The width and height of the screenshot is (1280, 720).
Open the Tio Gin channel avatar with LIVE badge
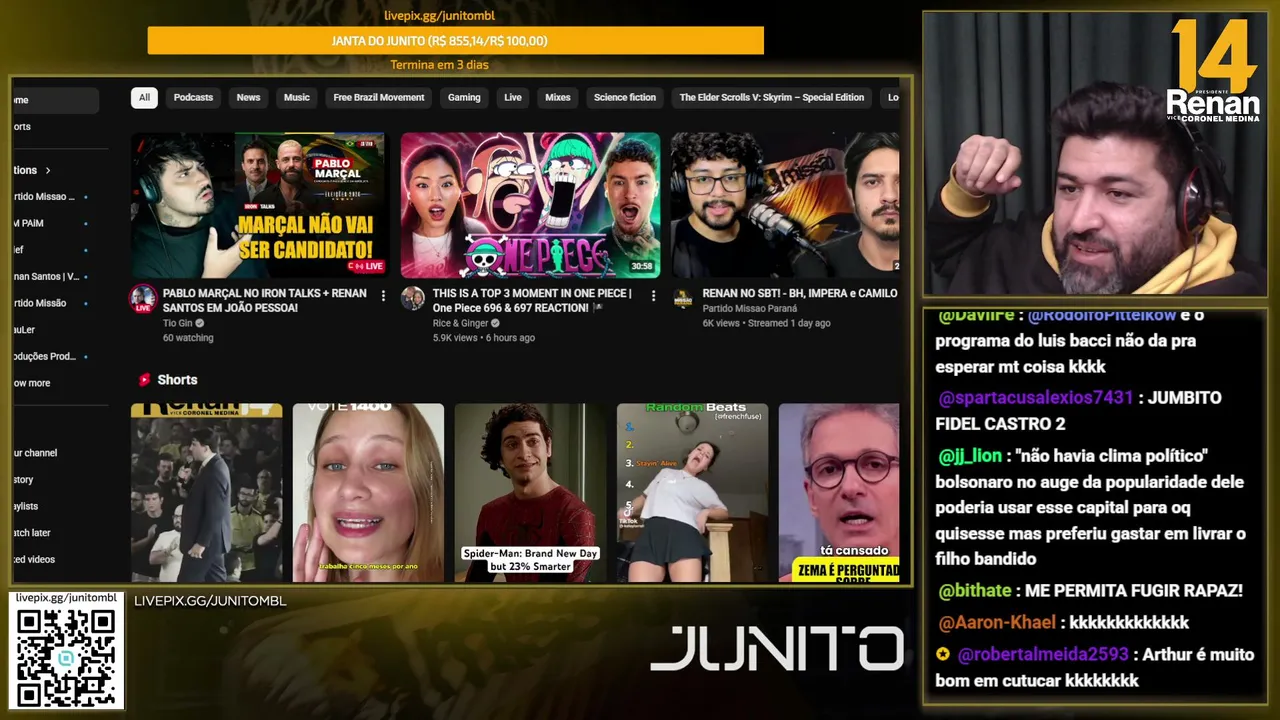click(x=143, y=299)
